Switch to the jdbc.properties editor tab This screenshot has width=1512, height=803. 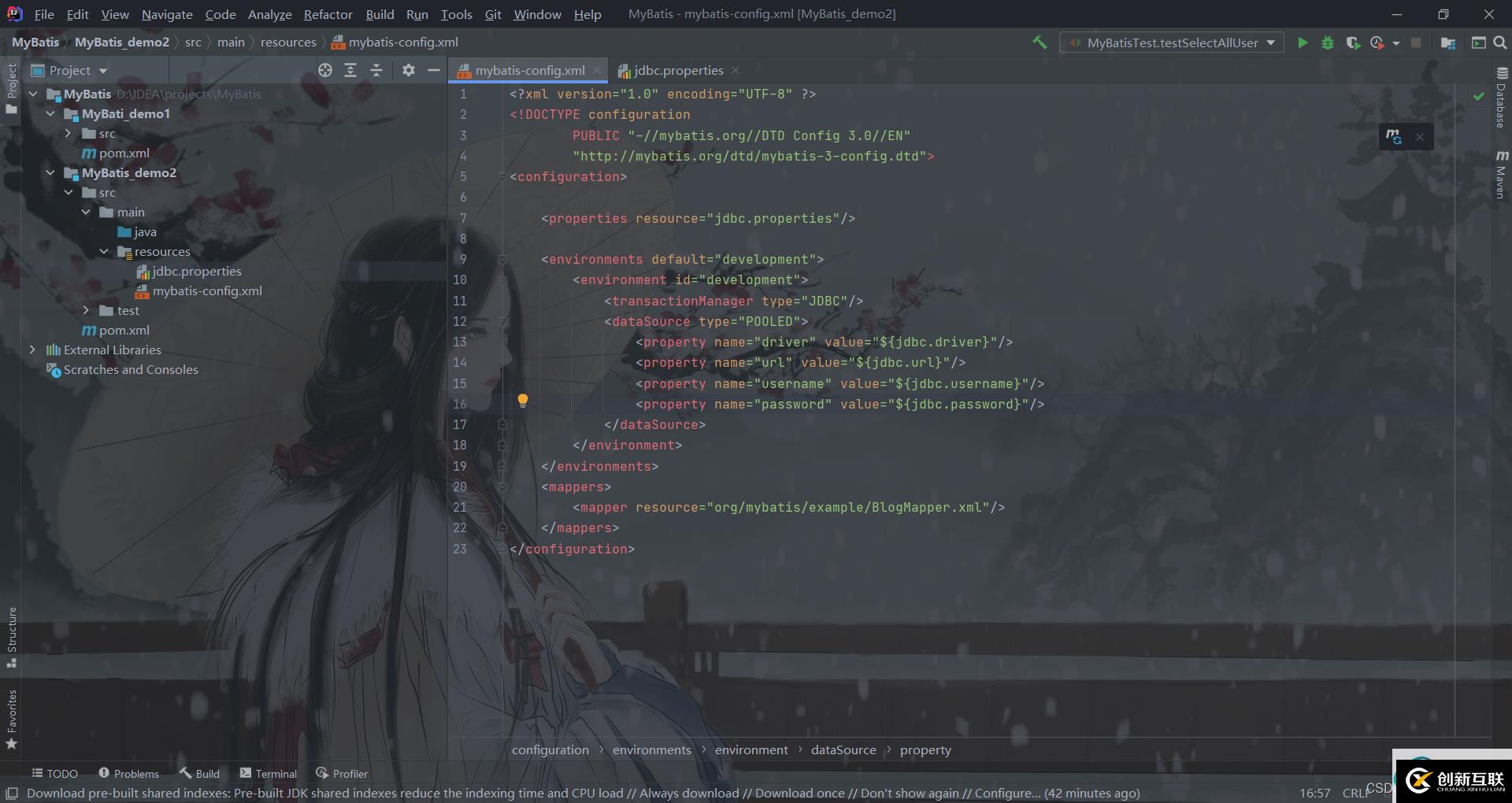678,70
